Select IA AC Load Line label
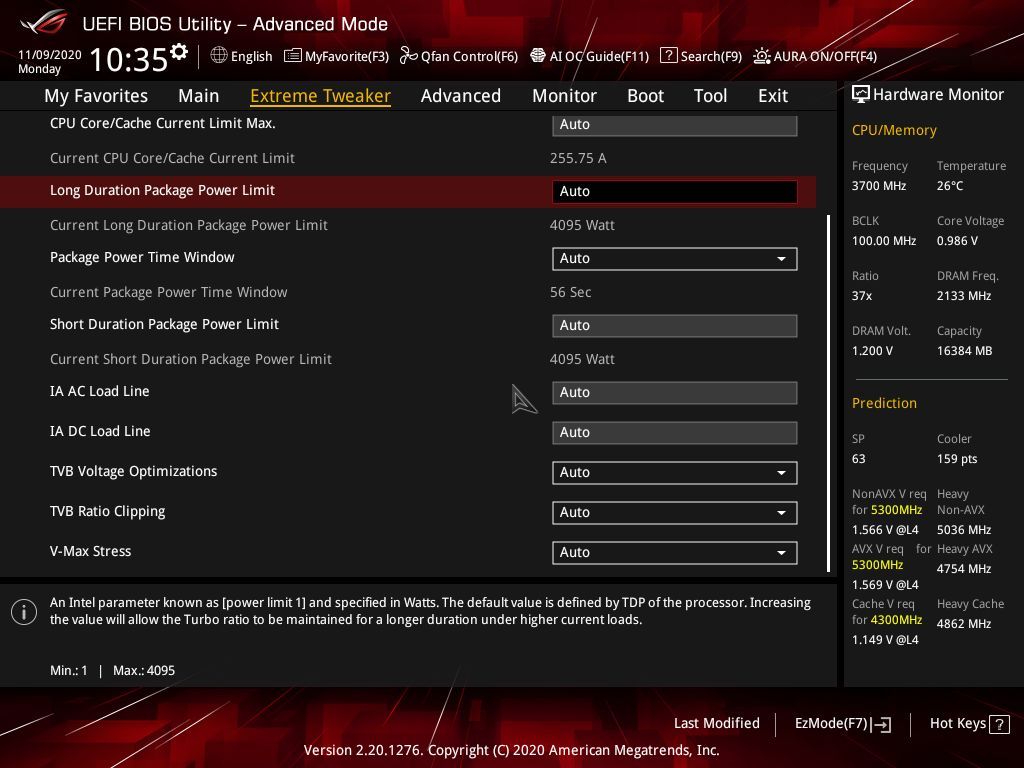Screen dimensions: 1024x768 (99, 391)
